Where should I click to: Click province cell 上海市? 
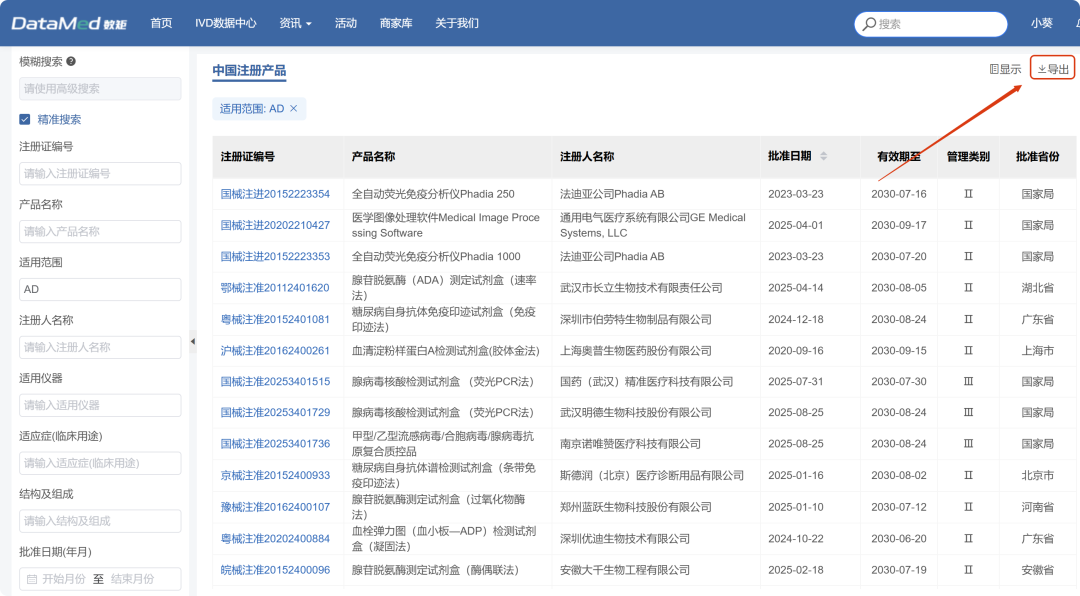click(x=1037, y=351)
